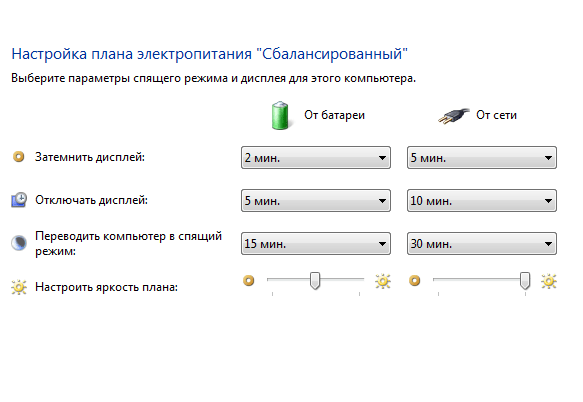Open plugged-in dim display dropdown showing 5 мин.
This screenshot has height=402, width=583.
pyautogui.click(x=482, y=158)
